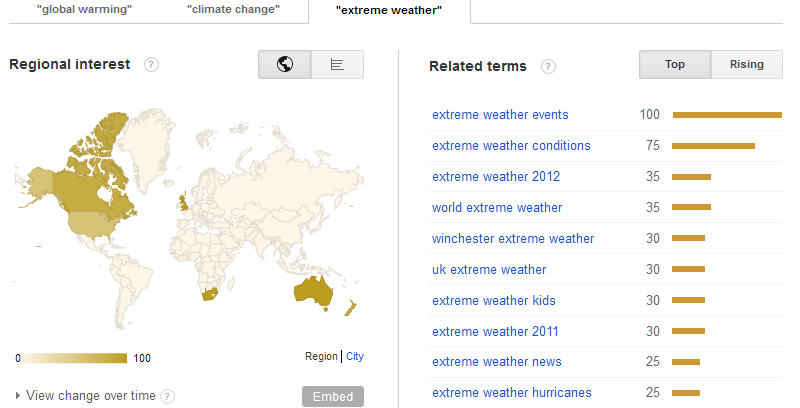Select the Rising related terms toggle
Screen dimensions: 800x408
click(x=747, y=65)
